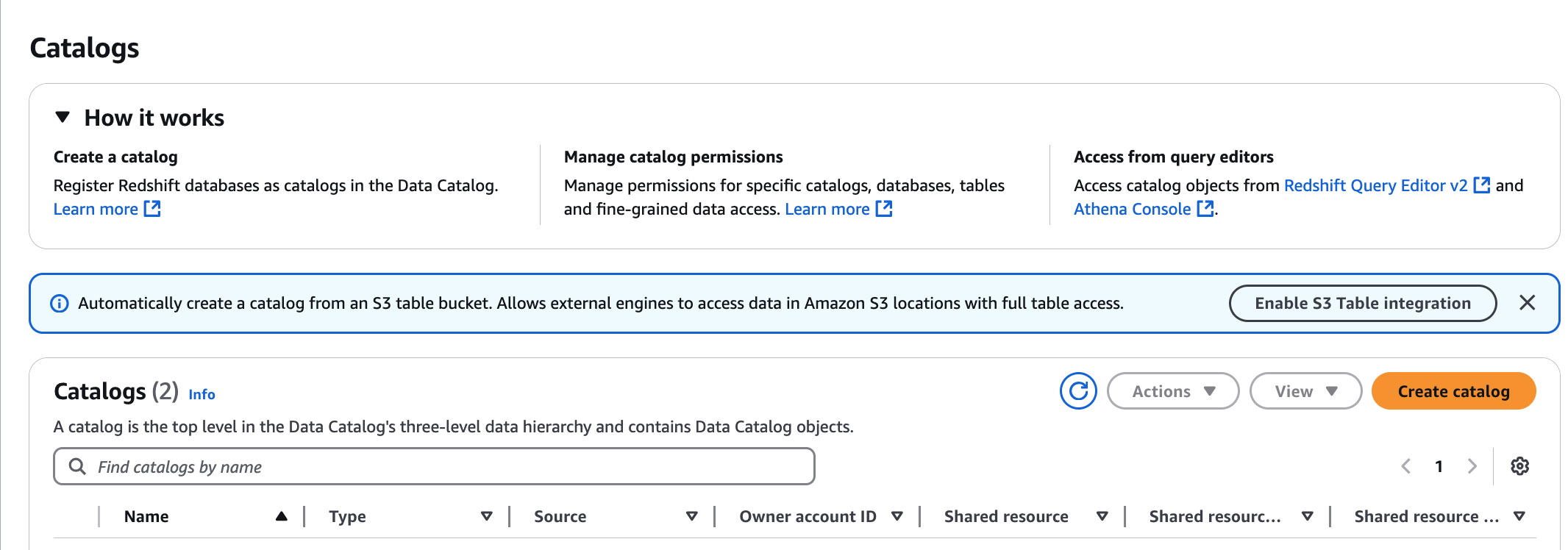This screenshot has width=1568, height=550.
Task: Click previous page arrow in pagination
Action: click(x=1405, y=466)
